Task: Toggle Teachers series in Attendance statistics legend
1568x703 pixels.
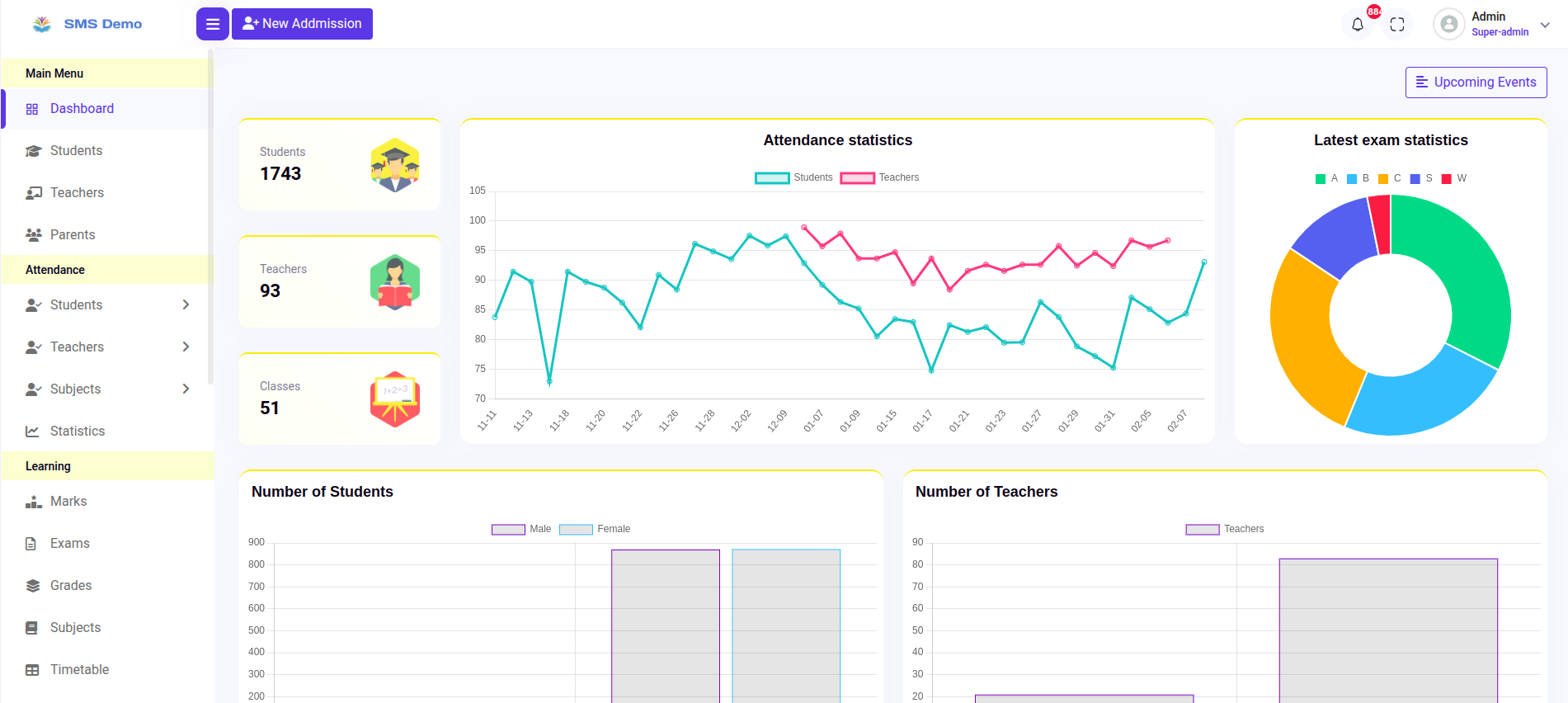Action: [879, 177]
